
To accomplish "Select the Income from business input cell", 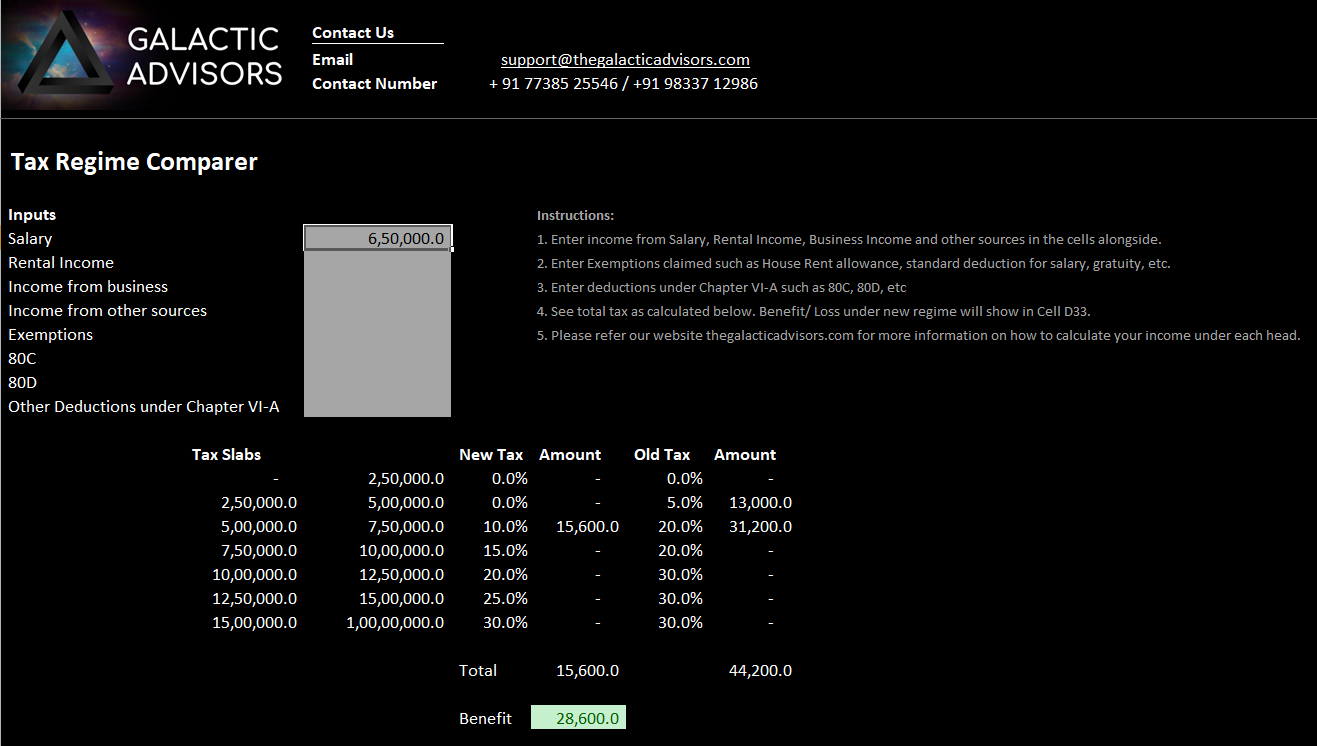I will [377, 286].
